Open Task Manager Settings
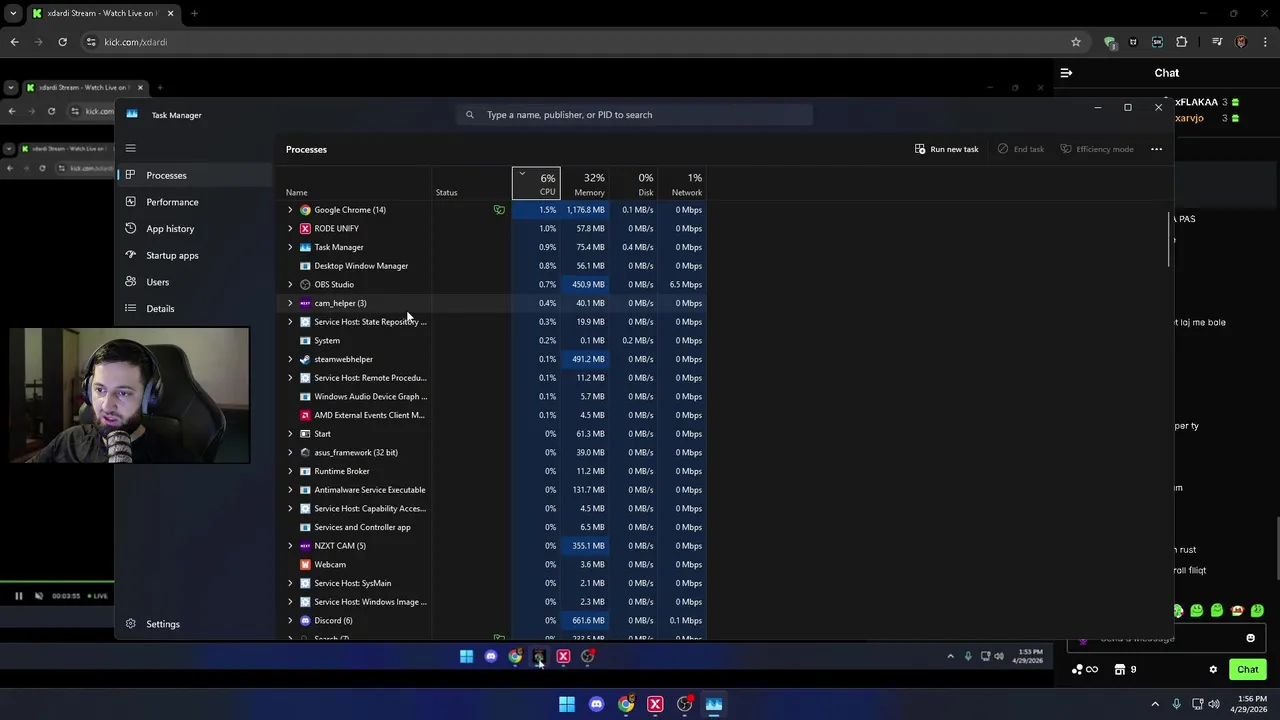 [195, 624]
